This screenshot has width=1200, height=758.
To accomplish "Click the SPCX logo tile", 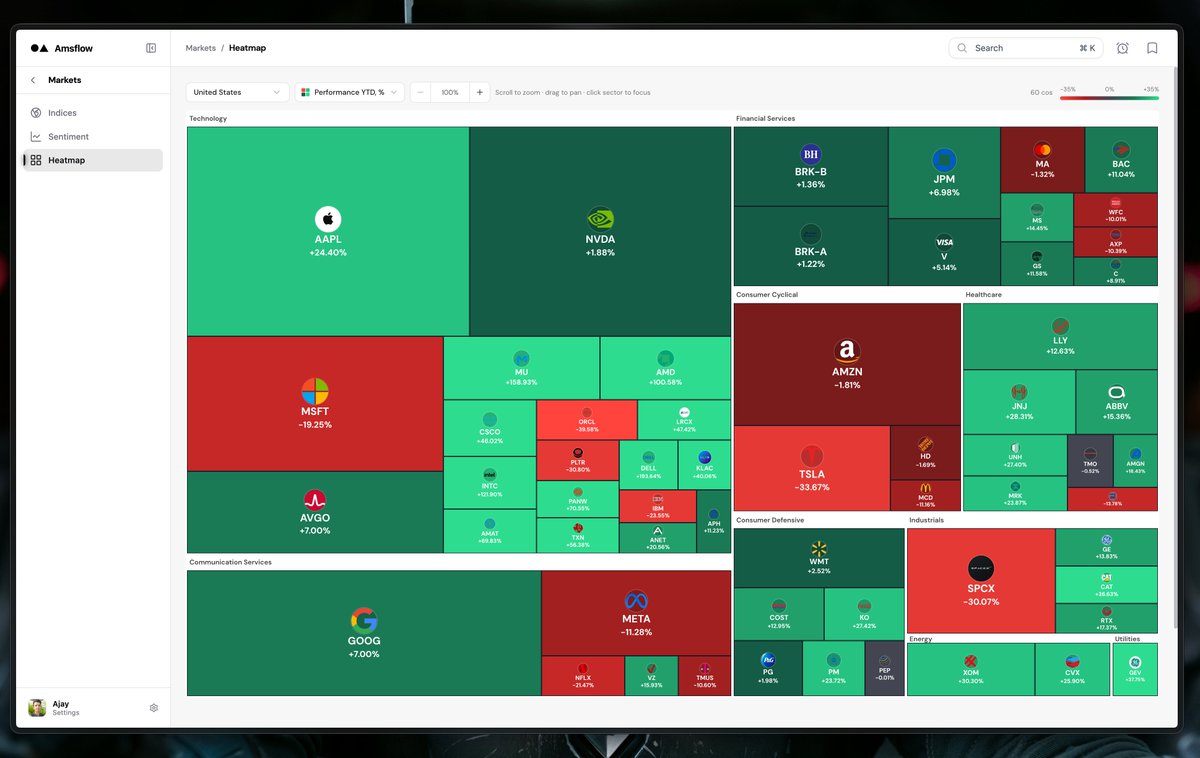I will pos(981,580).
